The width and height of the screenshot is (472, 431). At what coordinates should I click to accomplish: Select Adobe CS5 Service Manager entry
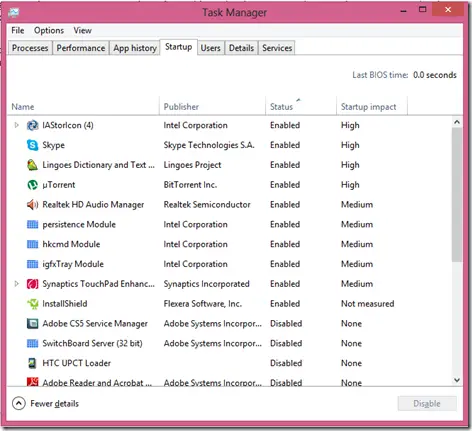(95, 324)
